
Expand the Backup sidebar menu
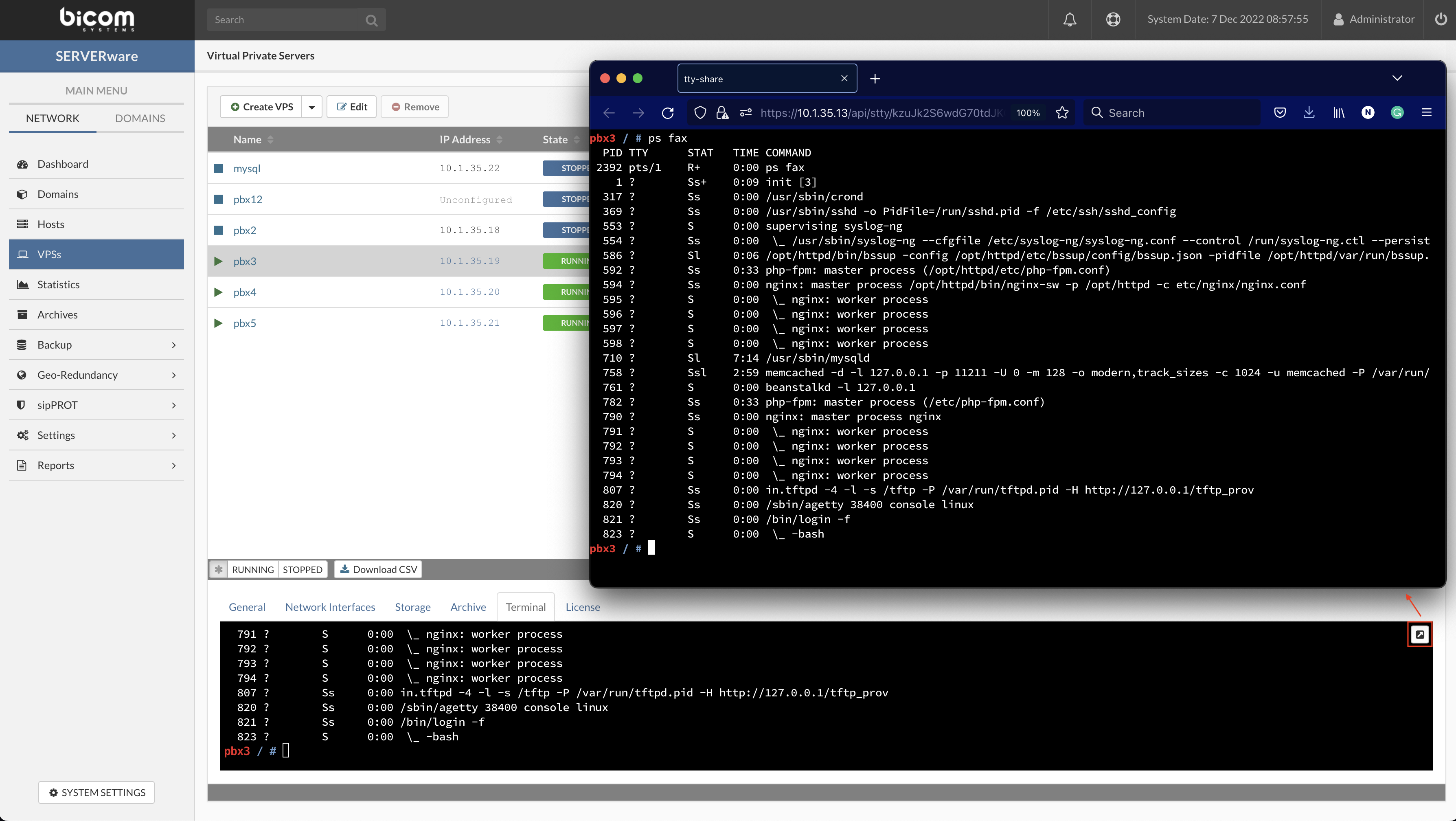click(x=96, y=345)
